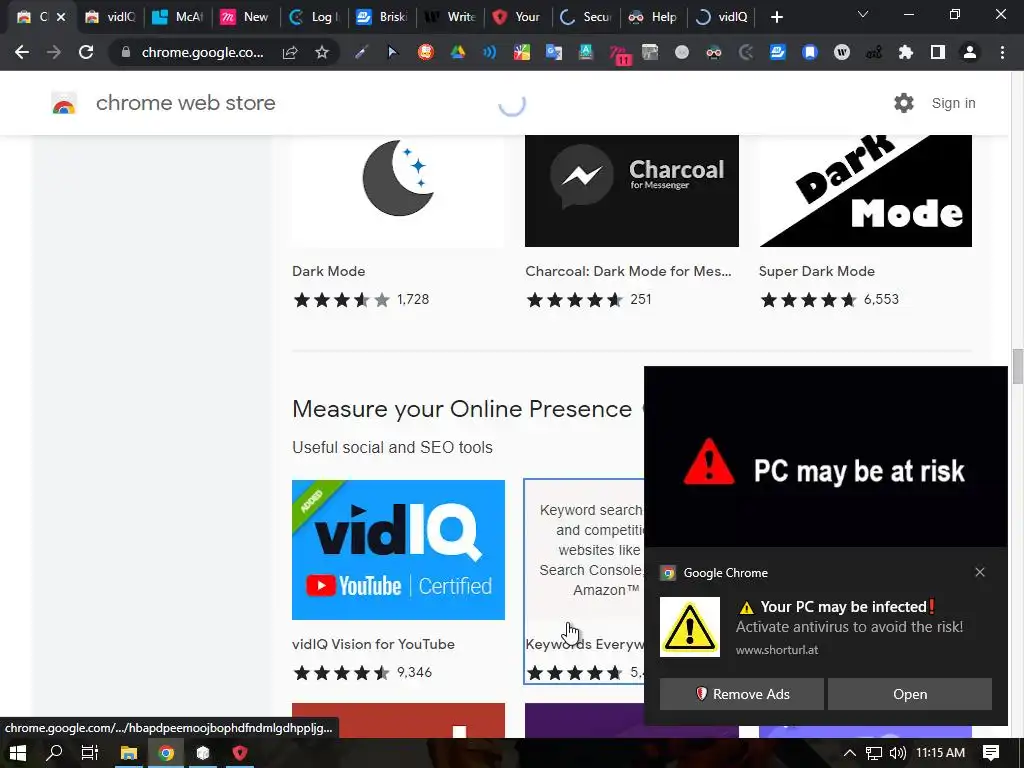Click the 6,553 ratings count
Viewport: 1024px width, 768px height.
click(x=881, y=300)
